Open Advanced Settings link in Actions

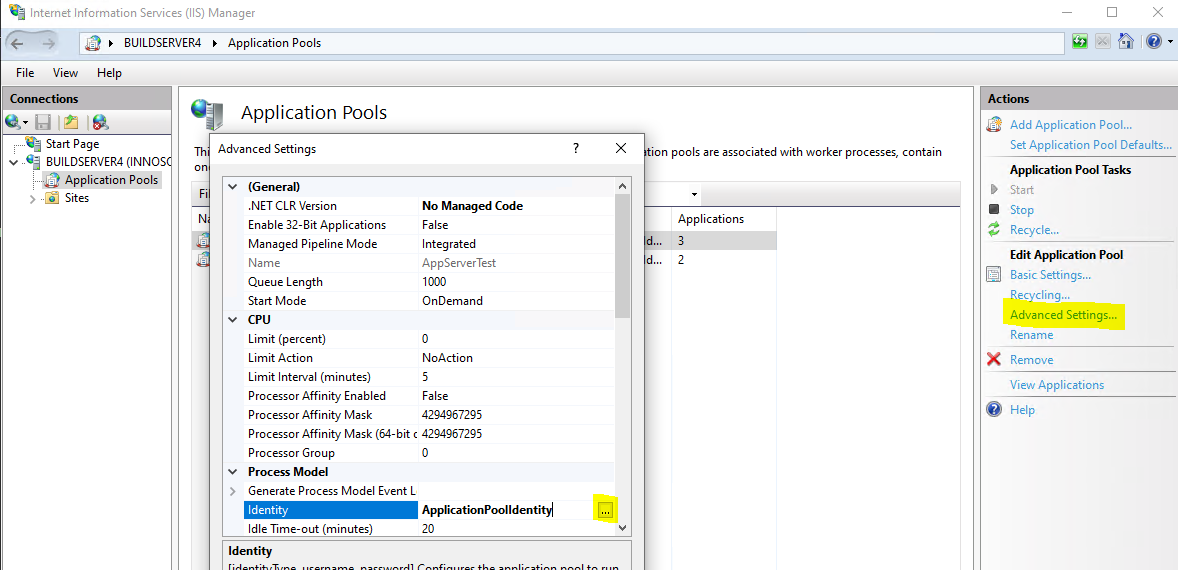point(1063,315)
